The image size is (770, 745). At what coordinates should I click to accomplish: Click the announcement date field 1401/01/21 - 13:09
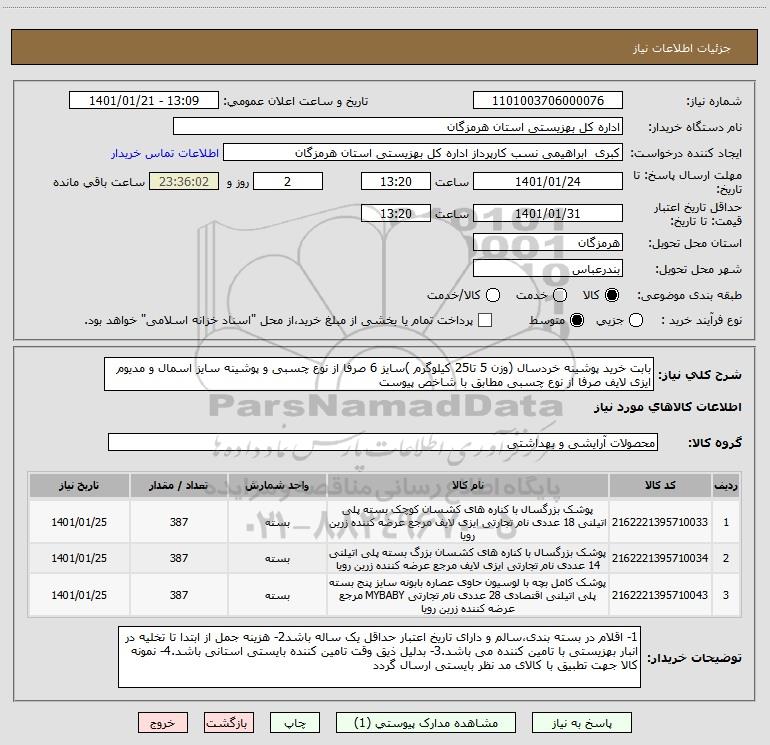point(144,101)
